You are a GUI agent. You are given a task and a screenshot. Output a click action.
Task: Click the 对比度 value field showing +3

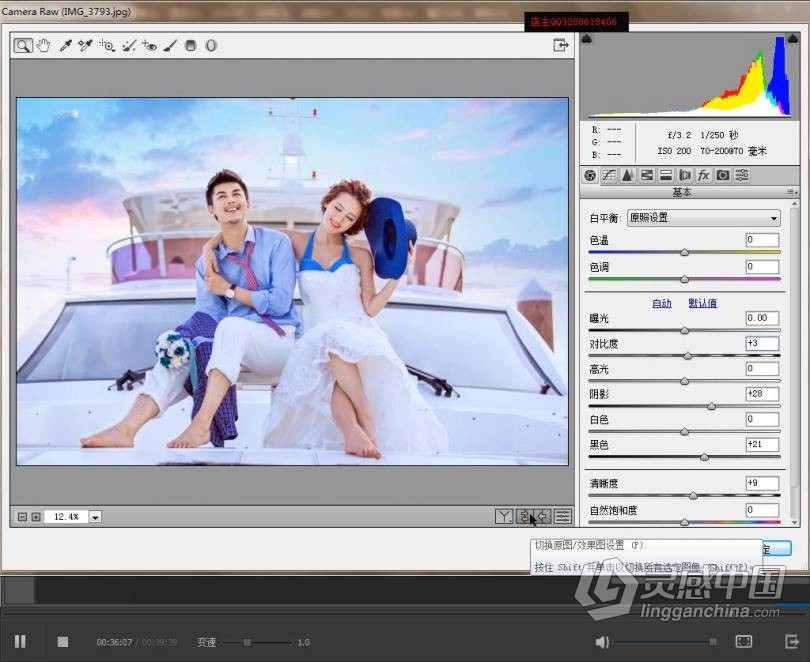tap(762, 343)
